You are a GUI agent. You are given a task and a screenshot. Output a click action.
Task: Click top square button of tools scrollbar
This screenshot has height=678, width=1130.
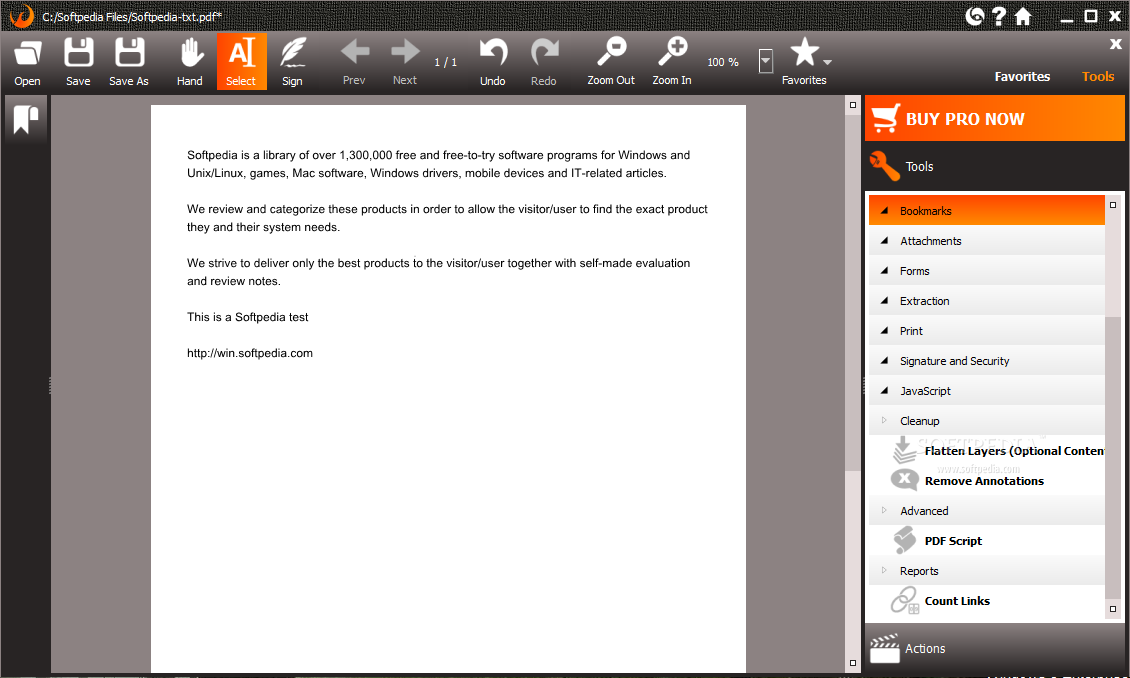(1113, 205)
